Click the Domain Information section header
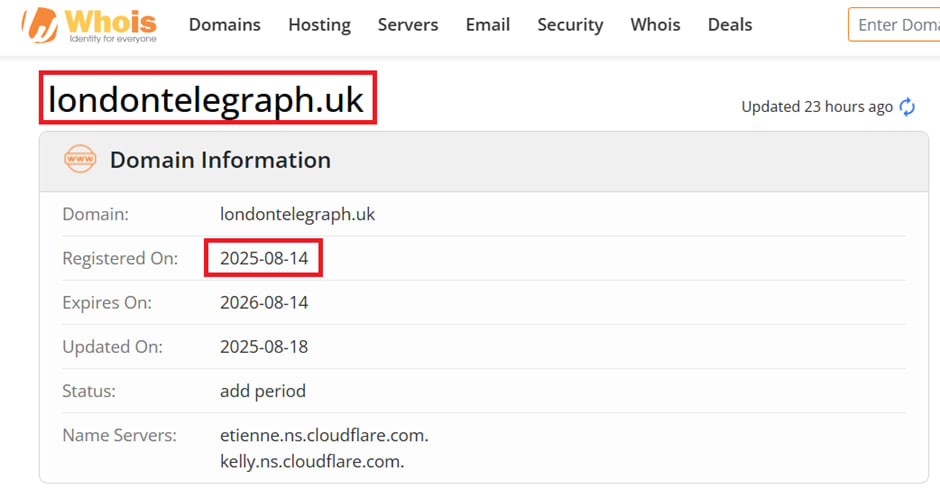 [220, 160]
